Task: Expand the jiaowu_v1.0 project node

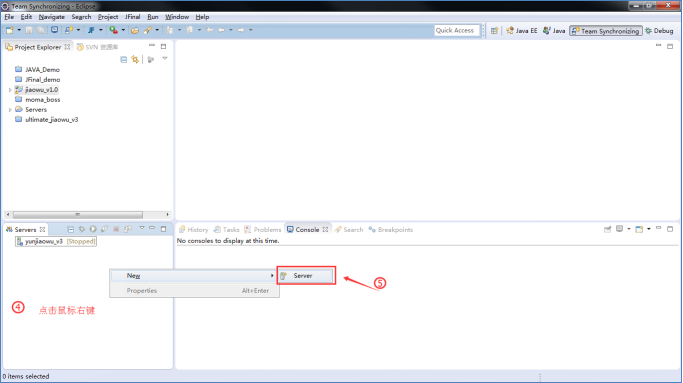Action: pos(10,90)
